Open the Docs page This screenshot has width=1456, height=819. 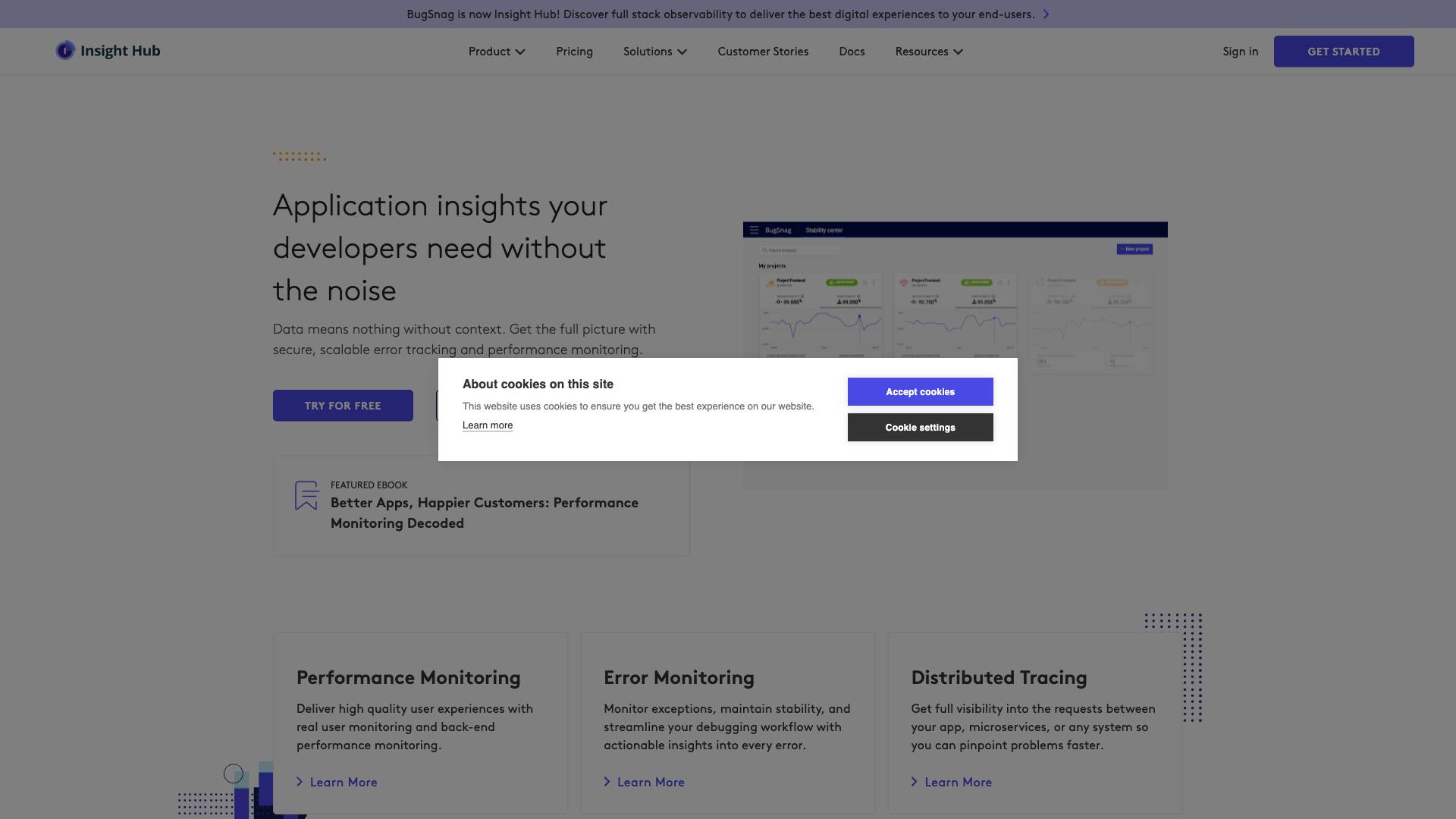[x=852, y=52]
